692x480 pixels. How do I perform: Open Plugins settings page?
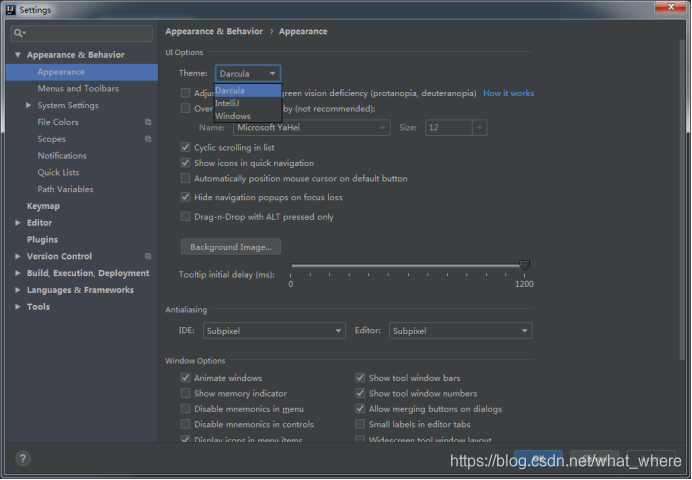42,240
